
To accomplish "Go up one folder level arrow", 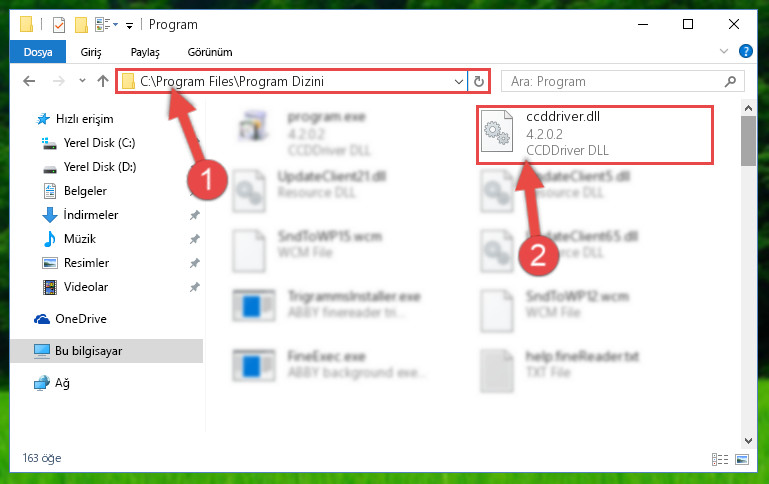I will tap(103, 81).
